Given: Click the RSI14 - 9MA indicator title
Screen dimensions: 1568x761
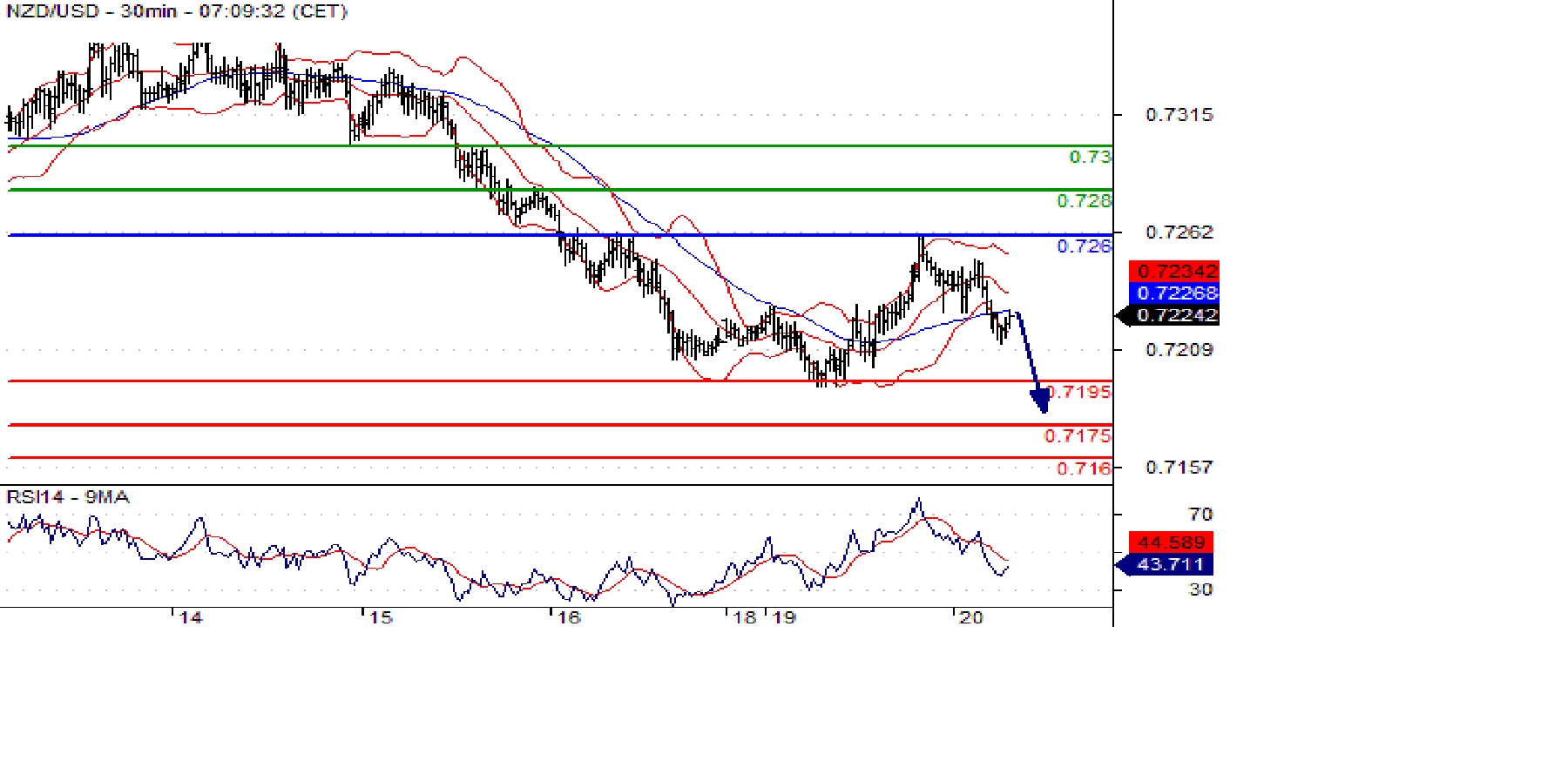Looking at the screenshot, I should pos(68,497).
